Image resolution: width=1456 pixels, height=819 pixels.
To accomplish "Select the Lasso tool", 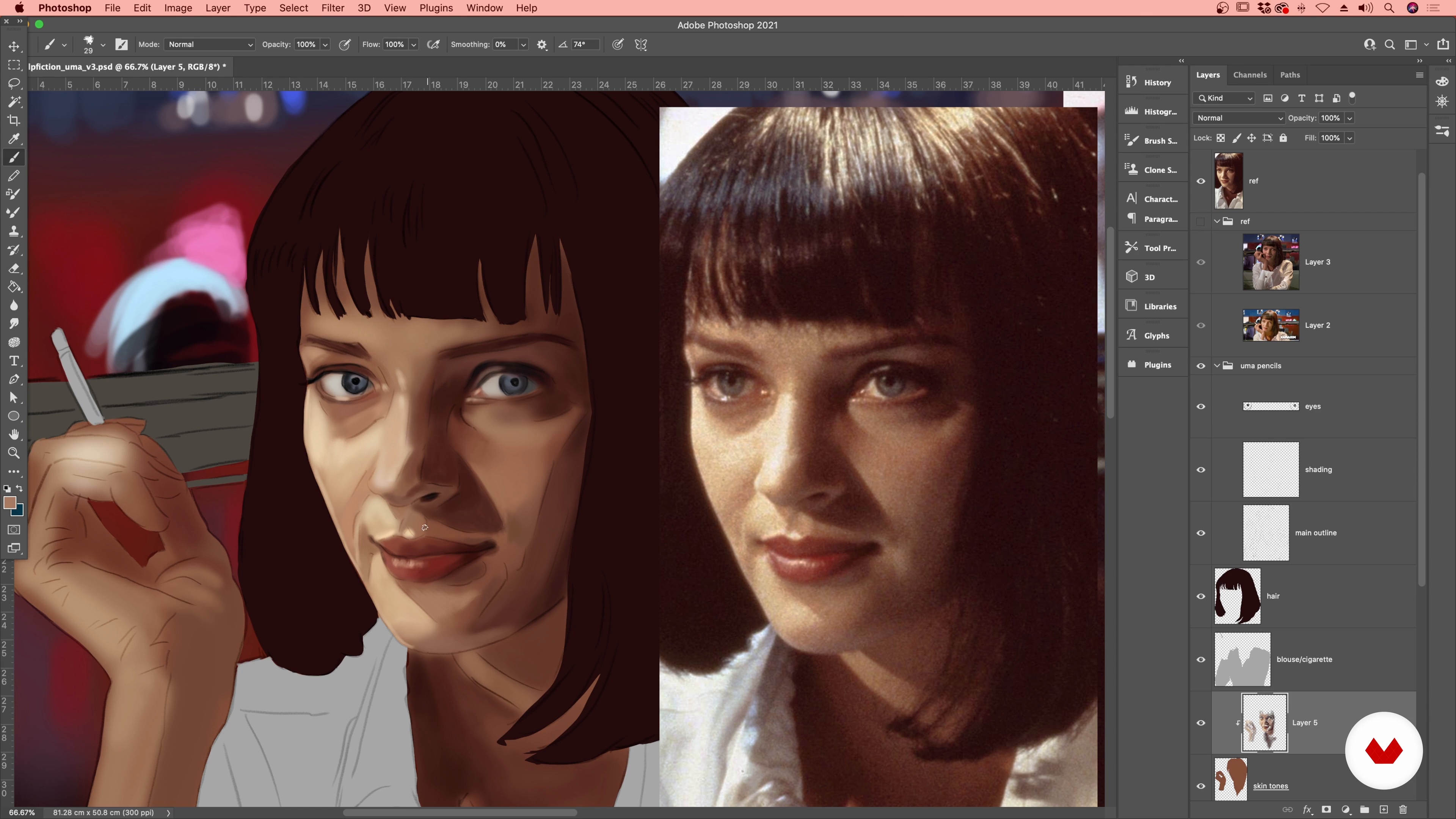I will (x=14, y=84).
